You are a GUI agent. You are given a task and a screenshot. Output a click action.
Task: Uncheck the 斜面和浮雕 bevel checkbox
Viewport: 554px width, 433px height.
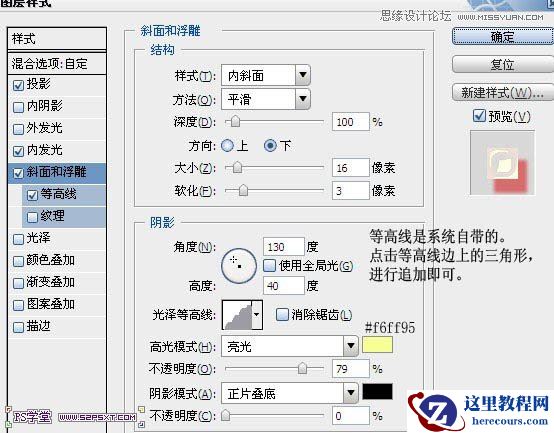(18, 173)
